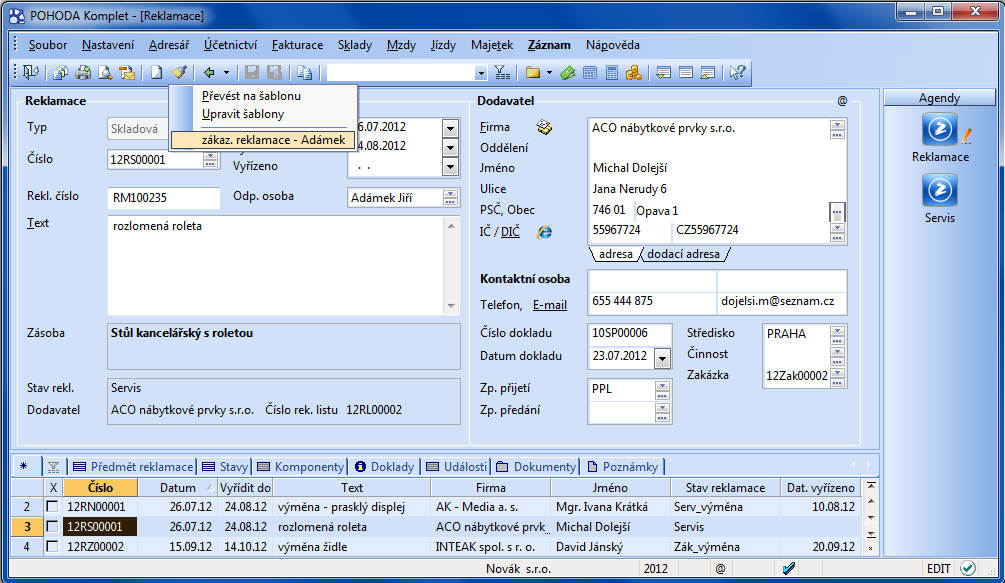Screen dimensions: 1005x583
Task: Click the DIČ link label
Action: (510, 232)
